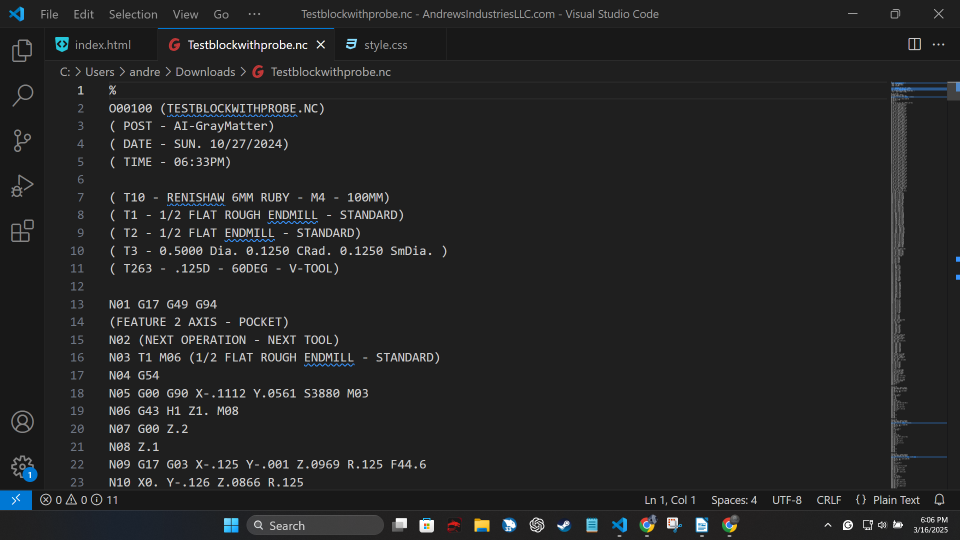
Task: Click the Ln 1, Col 1 position indicator
Action: pyautogui.click(x=669, y=500)
